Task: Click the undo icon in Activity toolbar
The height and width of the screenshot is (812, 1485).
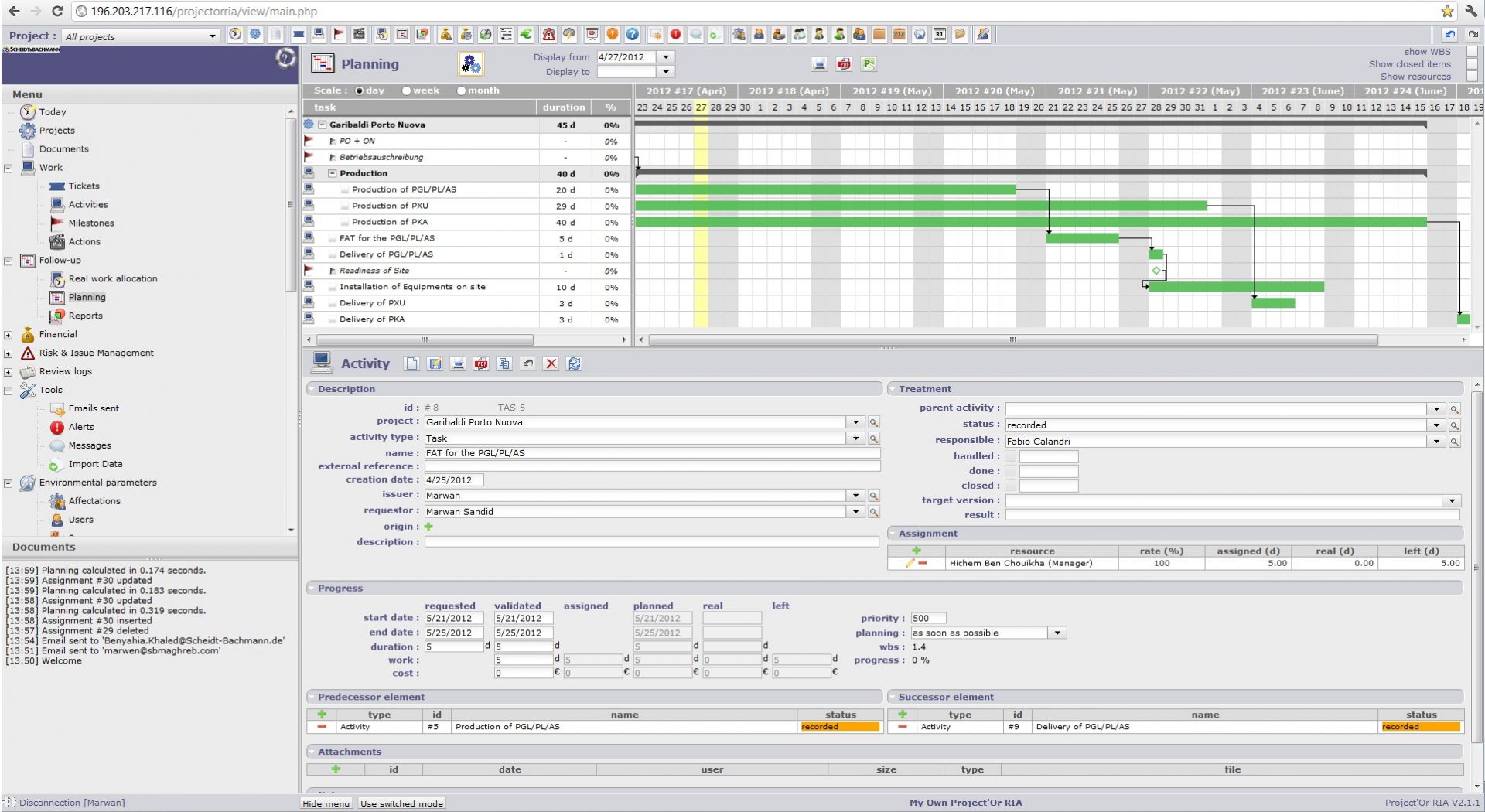Action: click(527, 364)
